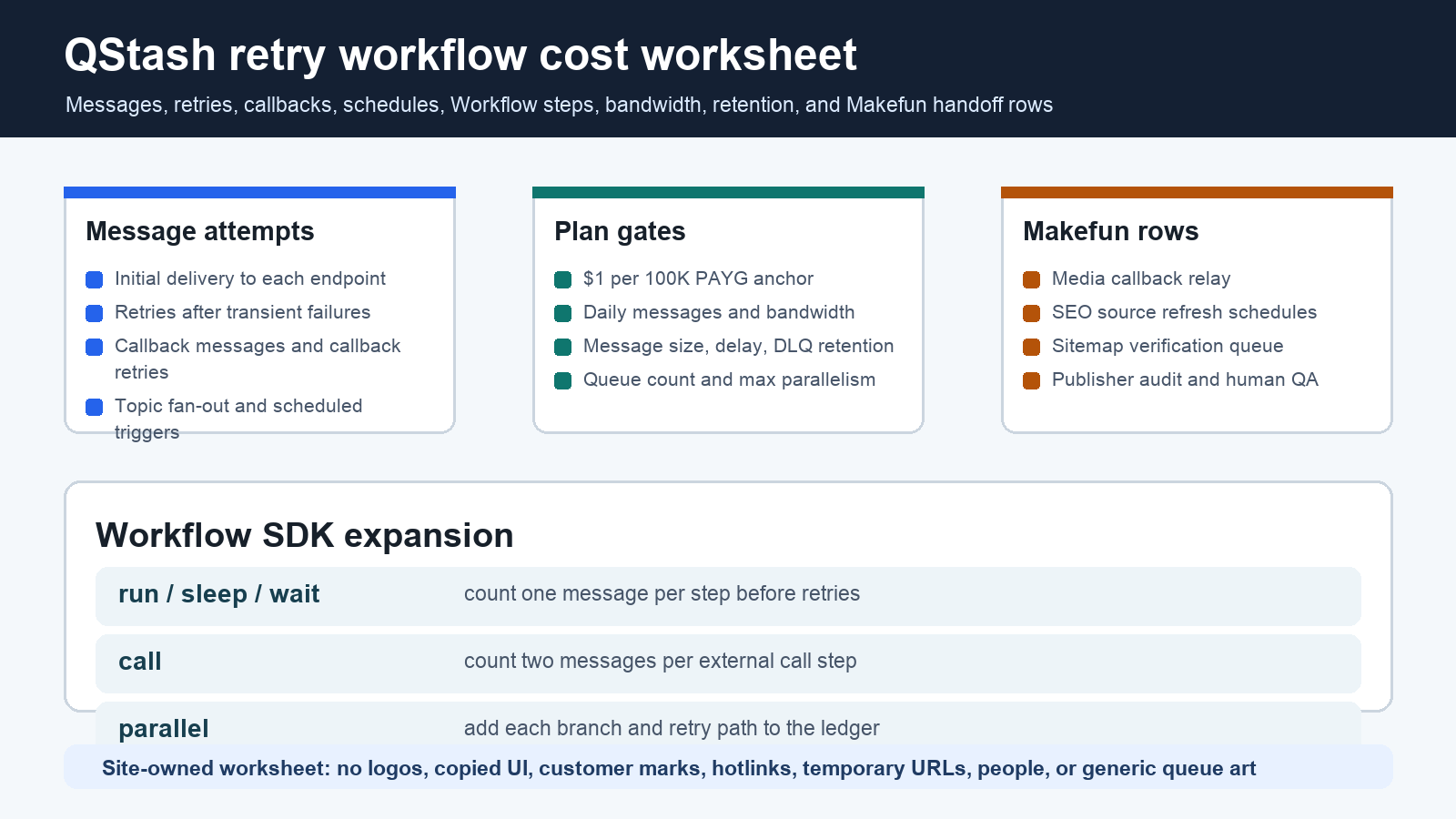
Task: Select the Plan gates card heading
Action: [x=620, y=231]
